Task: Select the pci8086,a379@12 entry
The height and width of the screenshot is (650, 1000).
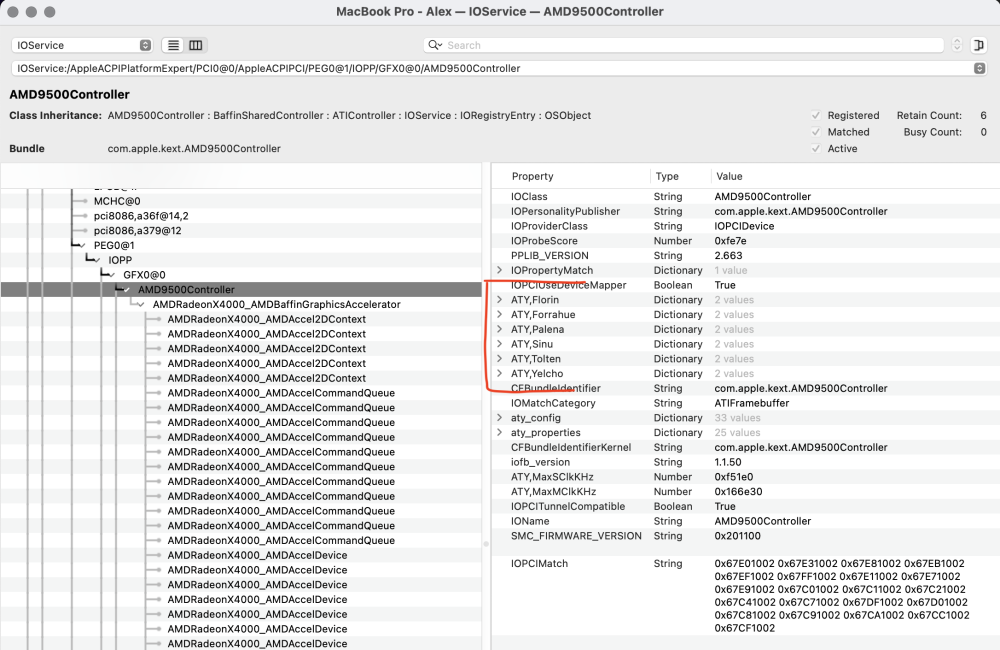Action: [x=137, y=230]
